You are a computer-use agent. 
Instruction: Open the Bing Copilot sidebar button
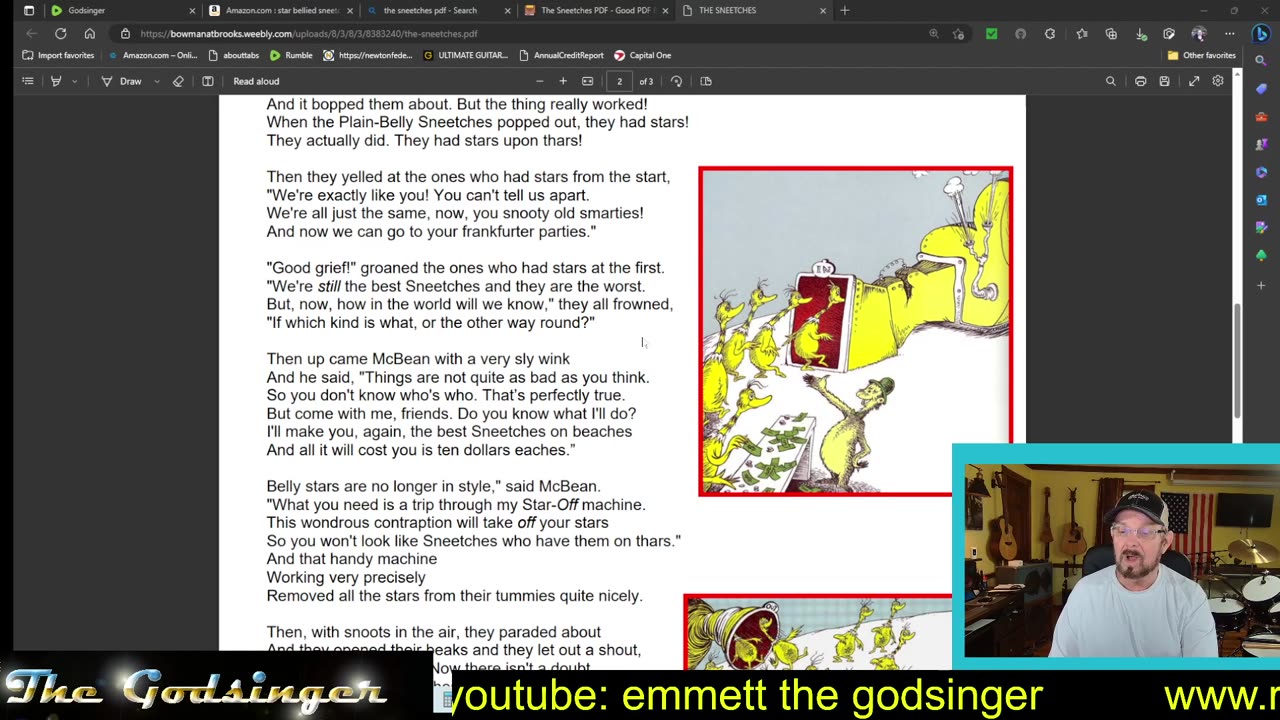pyautogui.click(x=1261, y=34)
